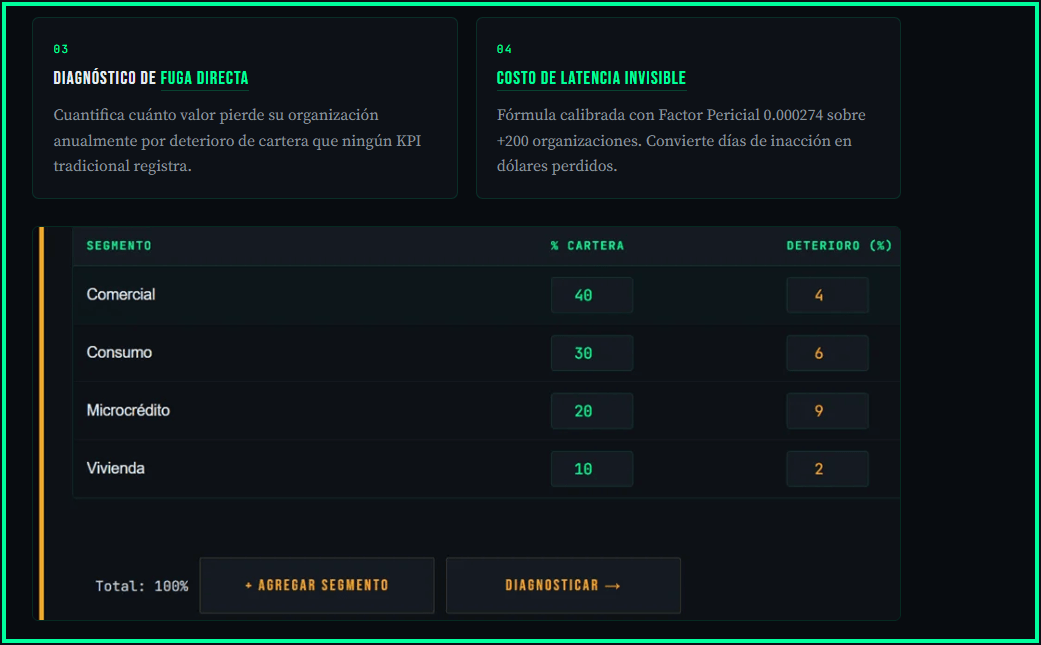The height and width of the screenshot is (645, 1041).
Task: Click the 04 card number
Action: 504,49
